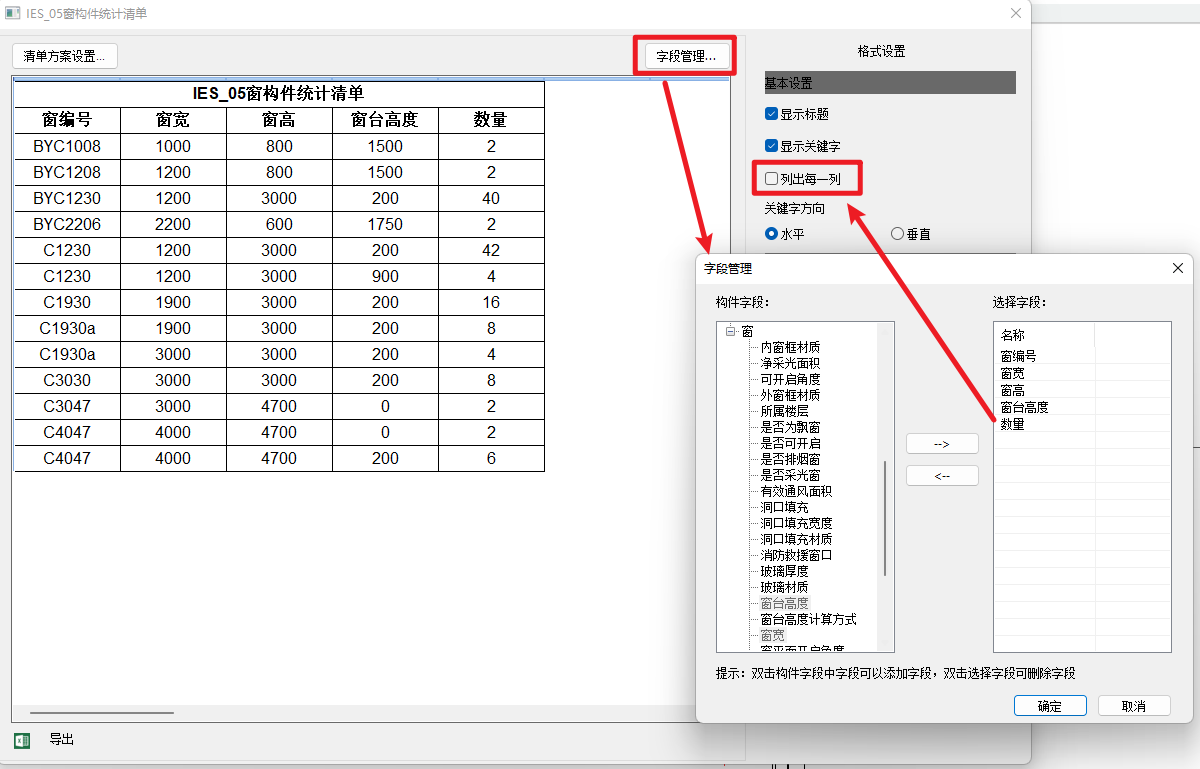Select 水平 radio button
Screen dimensions: 1200x769
coord(771,234)
